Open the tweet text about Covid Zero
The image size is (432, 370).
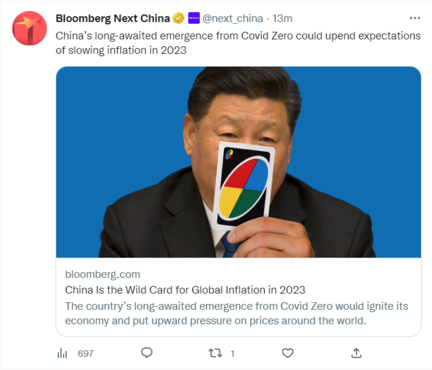click(x=238, y=43)
